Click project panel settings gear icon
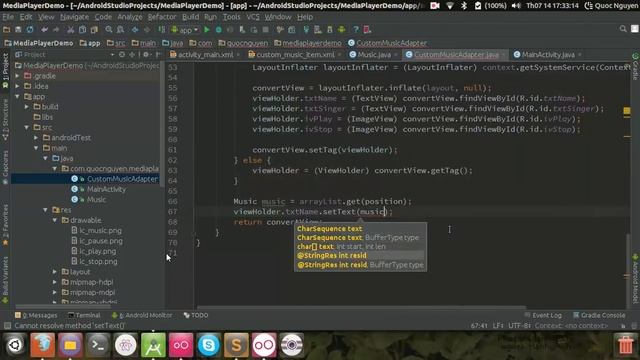This screenshot has width=640, height=360. point(146,55)
